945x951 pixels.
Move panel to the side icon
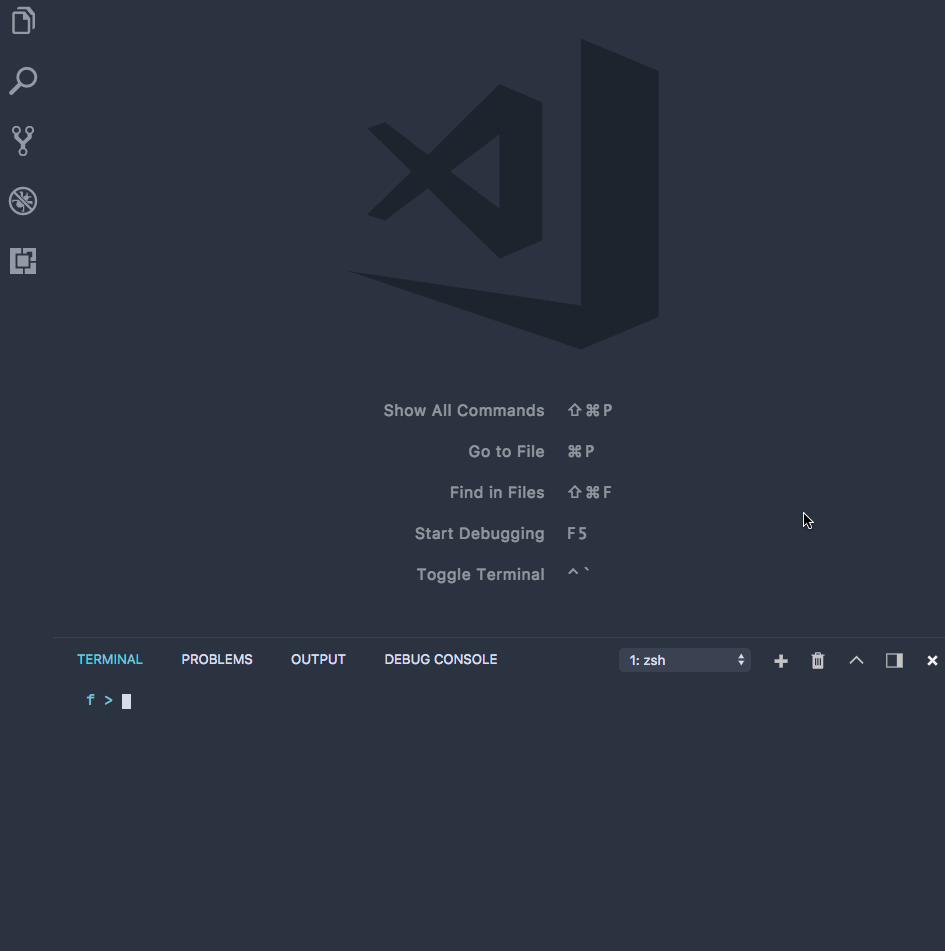[894, 660]
